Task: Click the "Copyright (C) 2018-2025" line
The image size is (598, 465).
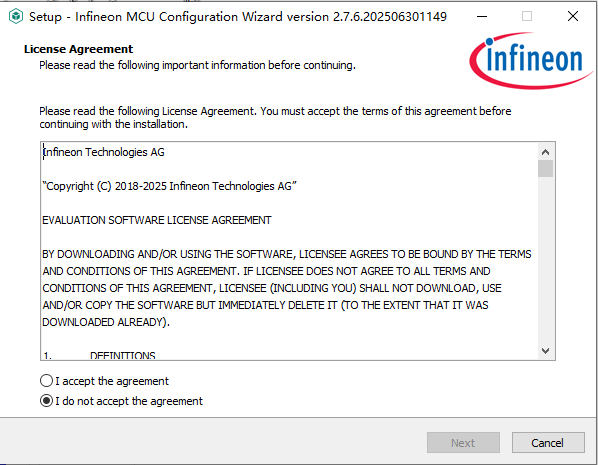Action: click(x=169, y=186)
